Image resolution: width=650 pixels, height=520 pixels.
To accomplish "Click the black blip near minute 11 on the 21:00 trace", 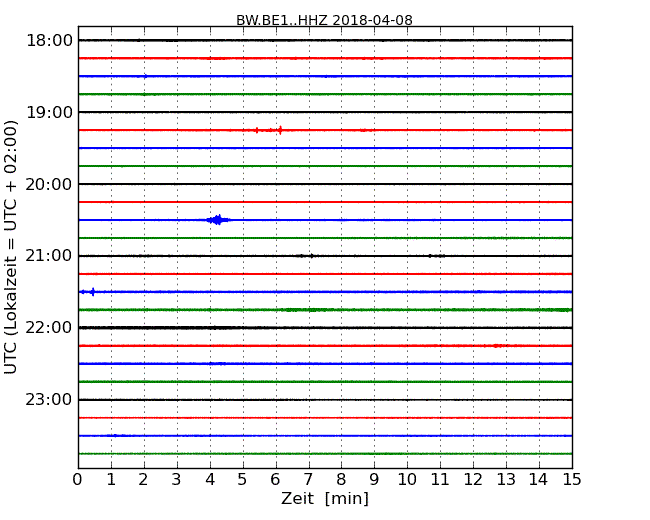I will coord(437,256).
